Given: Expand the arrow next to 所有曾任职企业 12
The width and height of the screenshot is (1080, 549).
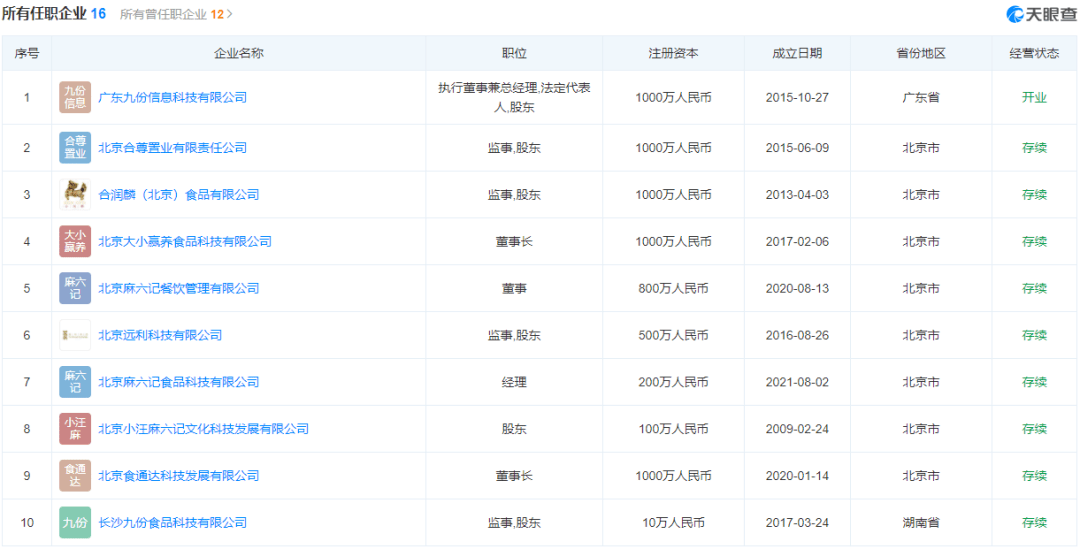Looking at the screenshot, I should [x=230, y=15].
